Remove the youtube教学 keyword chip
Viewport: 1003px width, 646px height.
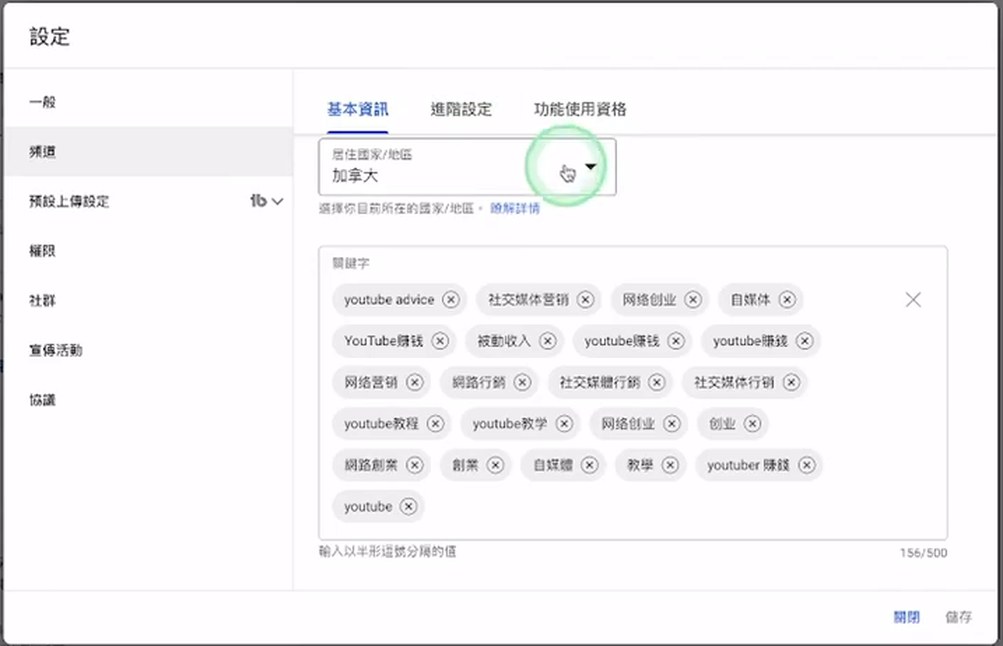[564, 423]
